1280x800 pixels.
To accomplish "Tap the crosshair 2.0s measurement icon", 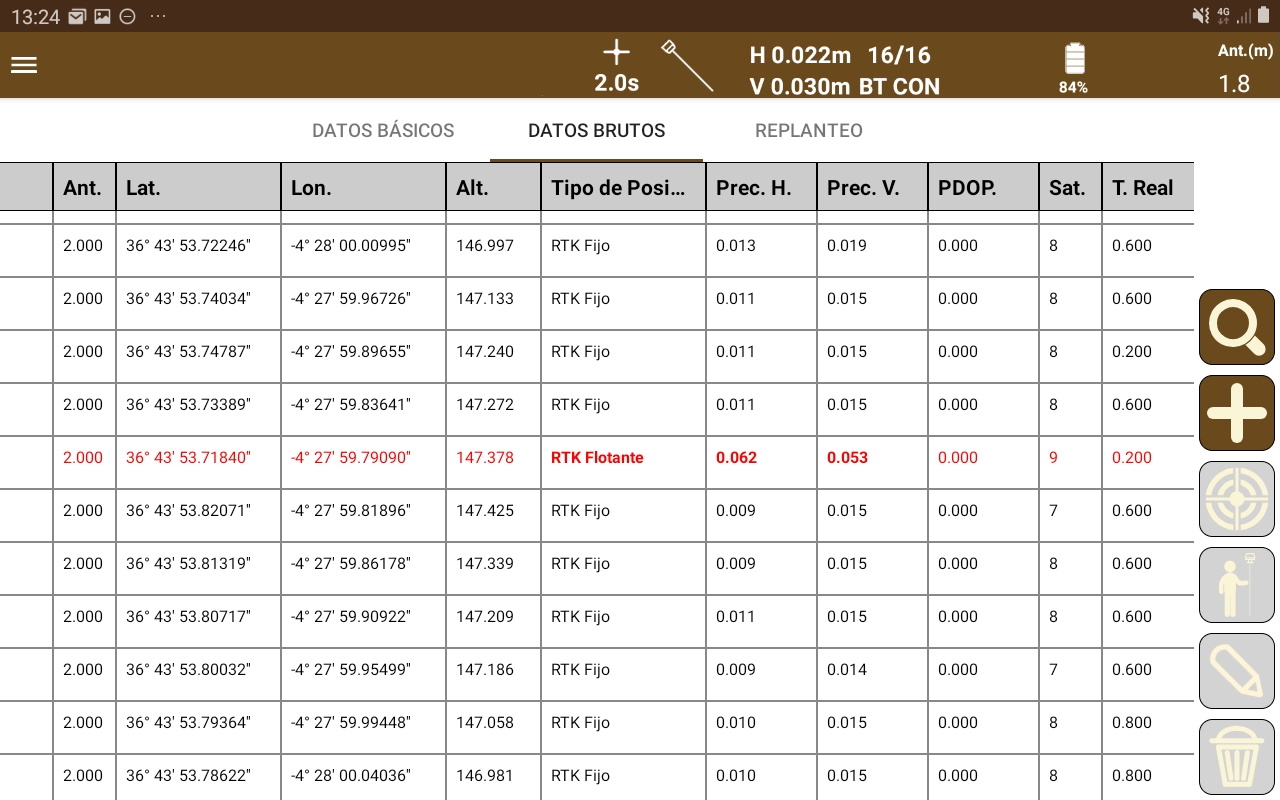I will pos(617,67).
